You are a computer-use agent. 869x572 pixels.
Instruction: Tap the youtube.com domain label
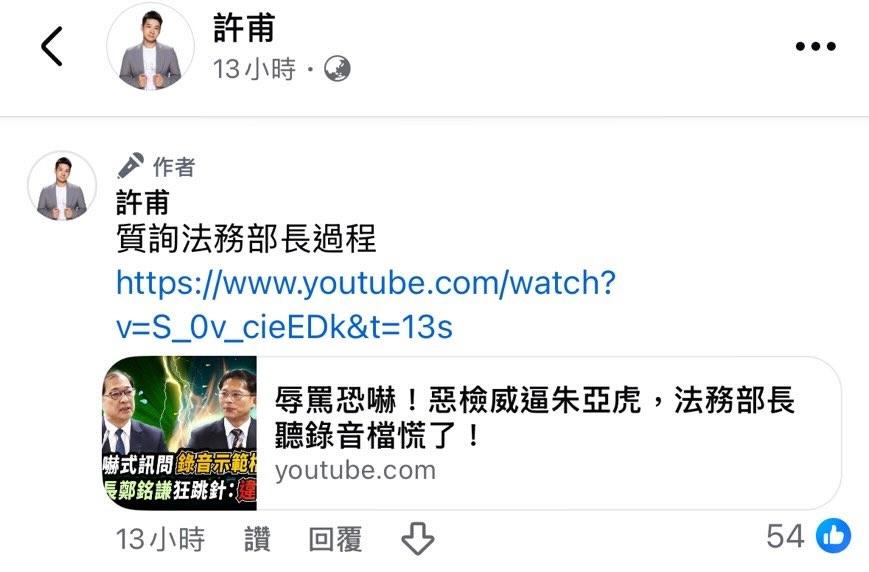click(355, 471)
